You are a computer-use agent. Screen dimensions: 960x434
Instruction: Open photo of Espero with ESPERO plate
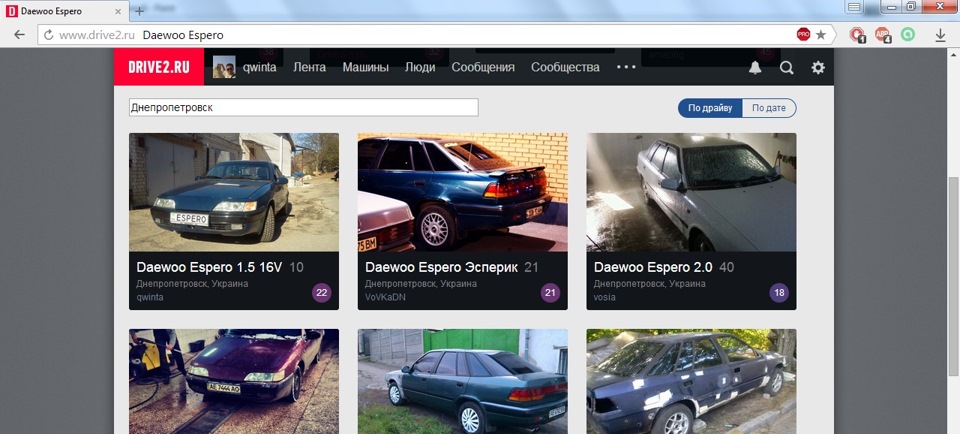pos(234,192)
